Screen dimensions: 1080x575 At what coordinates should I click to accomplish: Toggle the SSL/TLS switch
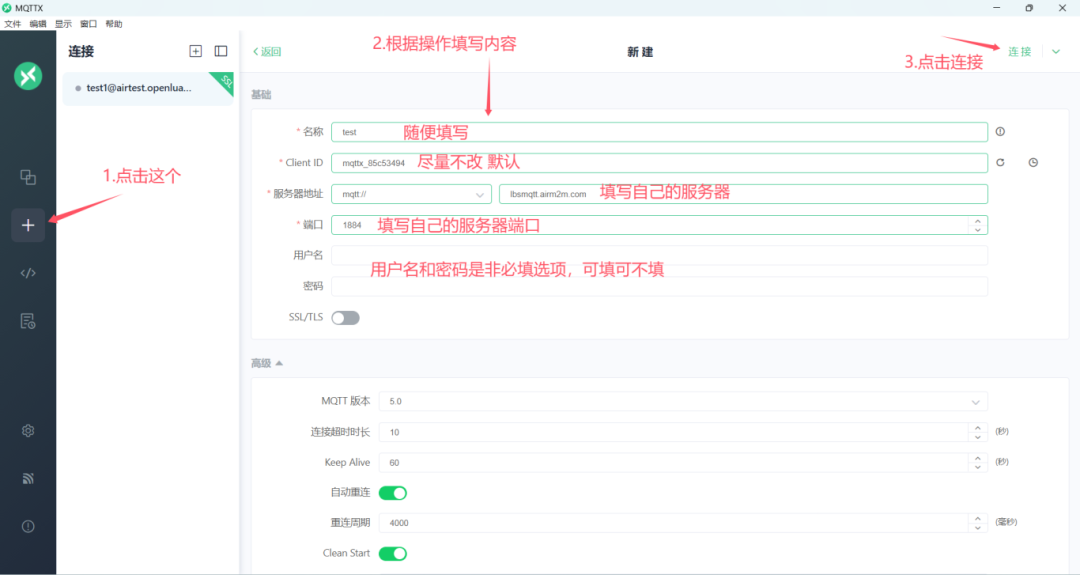(x=345, y=317)
